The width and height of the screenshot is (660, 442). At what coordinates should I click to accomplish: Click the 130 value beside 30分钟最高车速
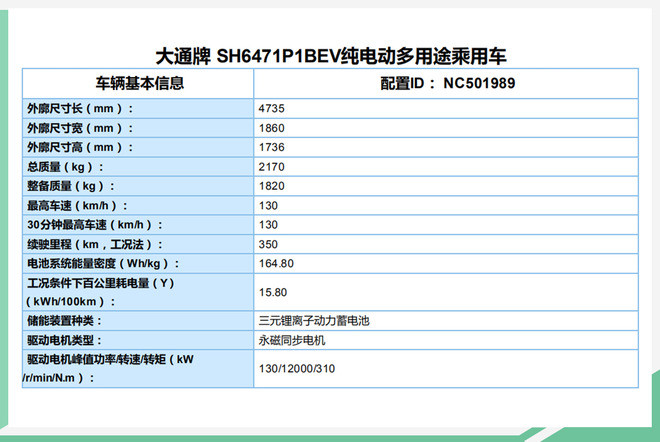point(268,225)
